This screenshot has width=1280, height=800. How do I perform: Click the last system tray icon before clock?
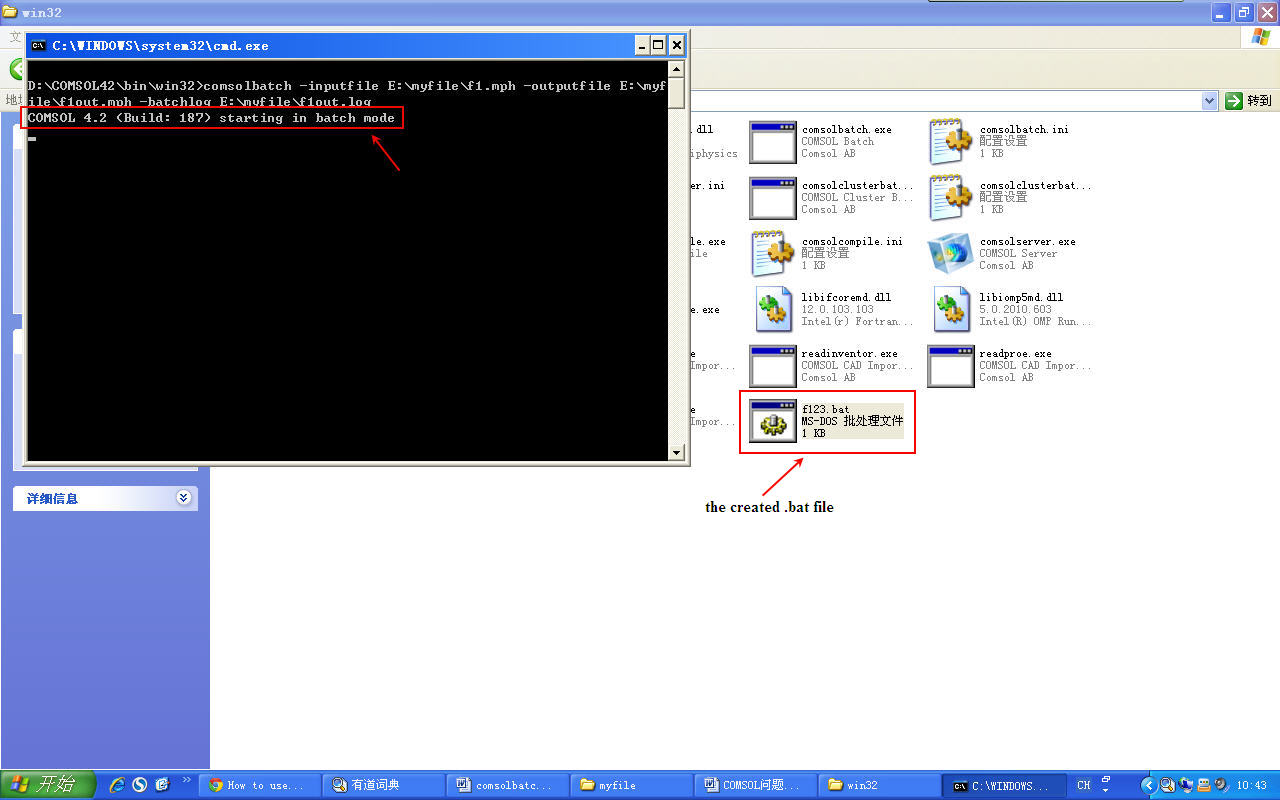(x=1221, y=785)
